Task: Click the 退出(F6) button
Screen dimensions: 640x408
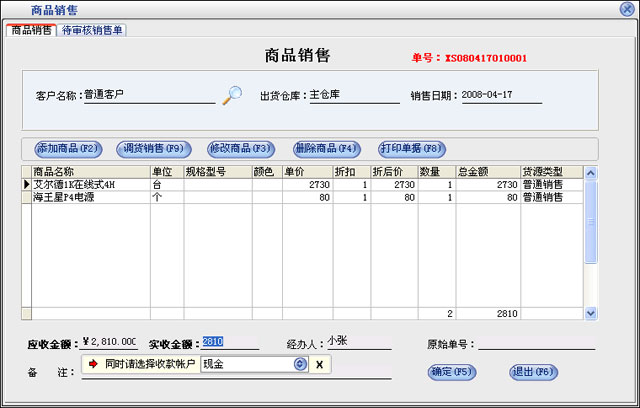Action: (x=533, y=372)
